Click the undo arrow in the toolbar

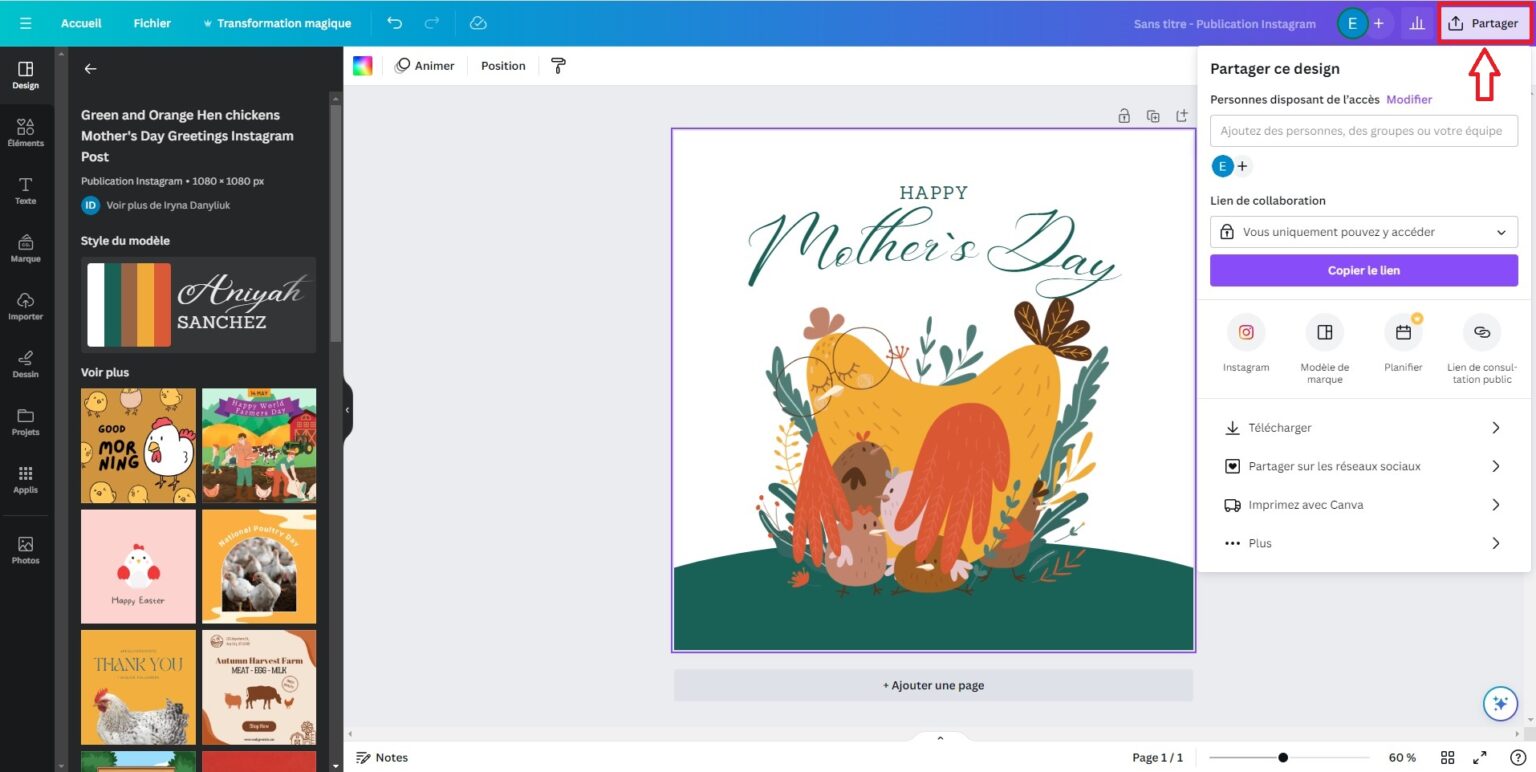395,23
